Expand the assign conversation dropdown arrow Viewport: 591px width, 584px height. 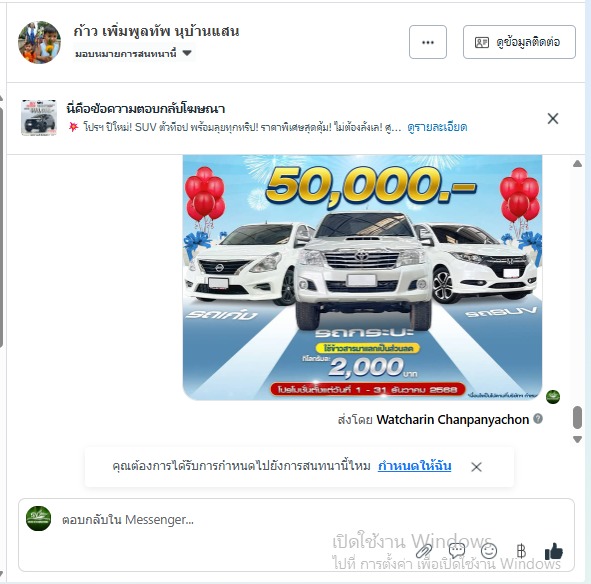[x=187, y=53]
